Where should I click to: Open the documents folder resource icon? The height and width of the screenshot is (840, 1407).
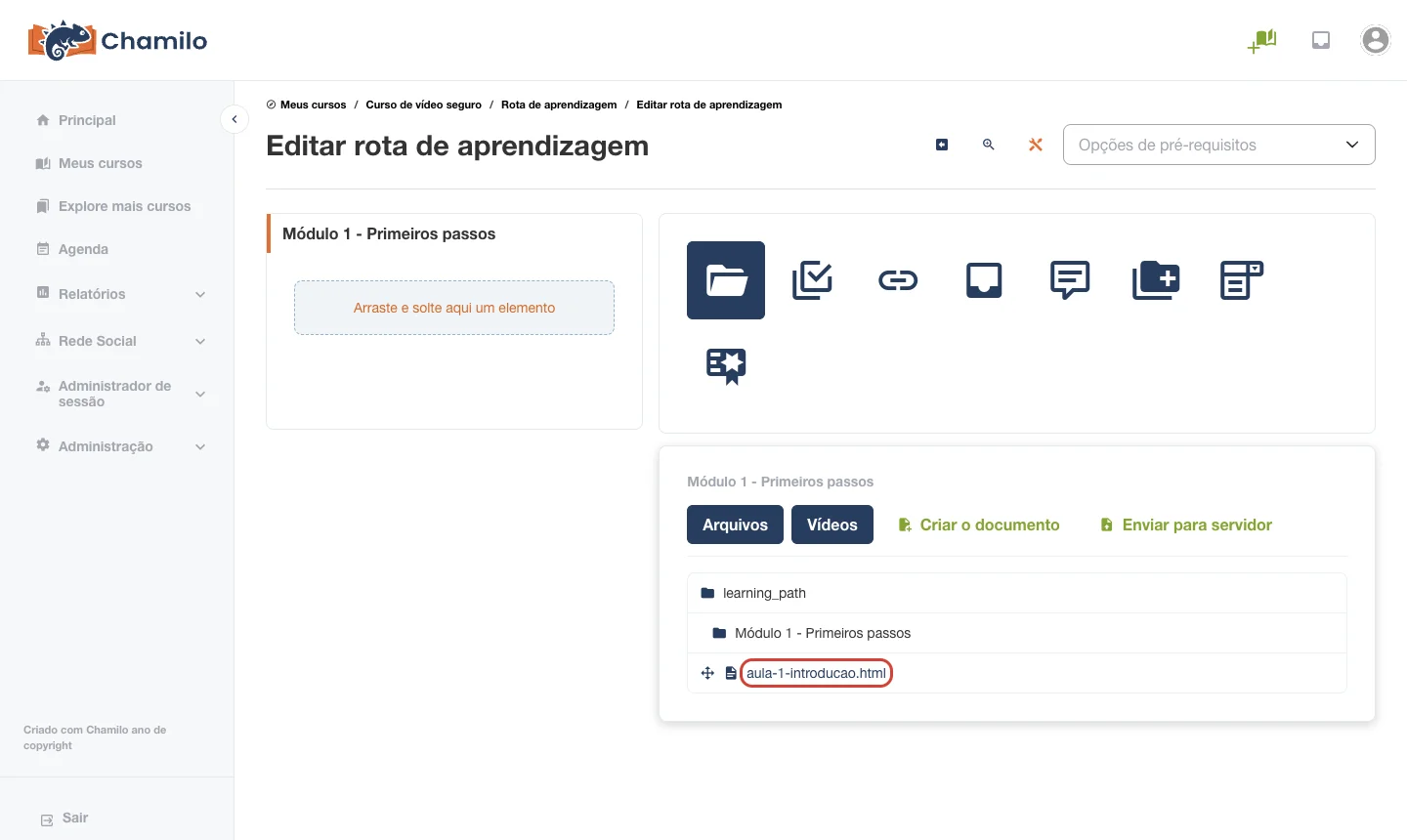726,280
